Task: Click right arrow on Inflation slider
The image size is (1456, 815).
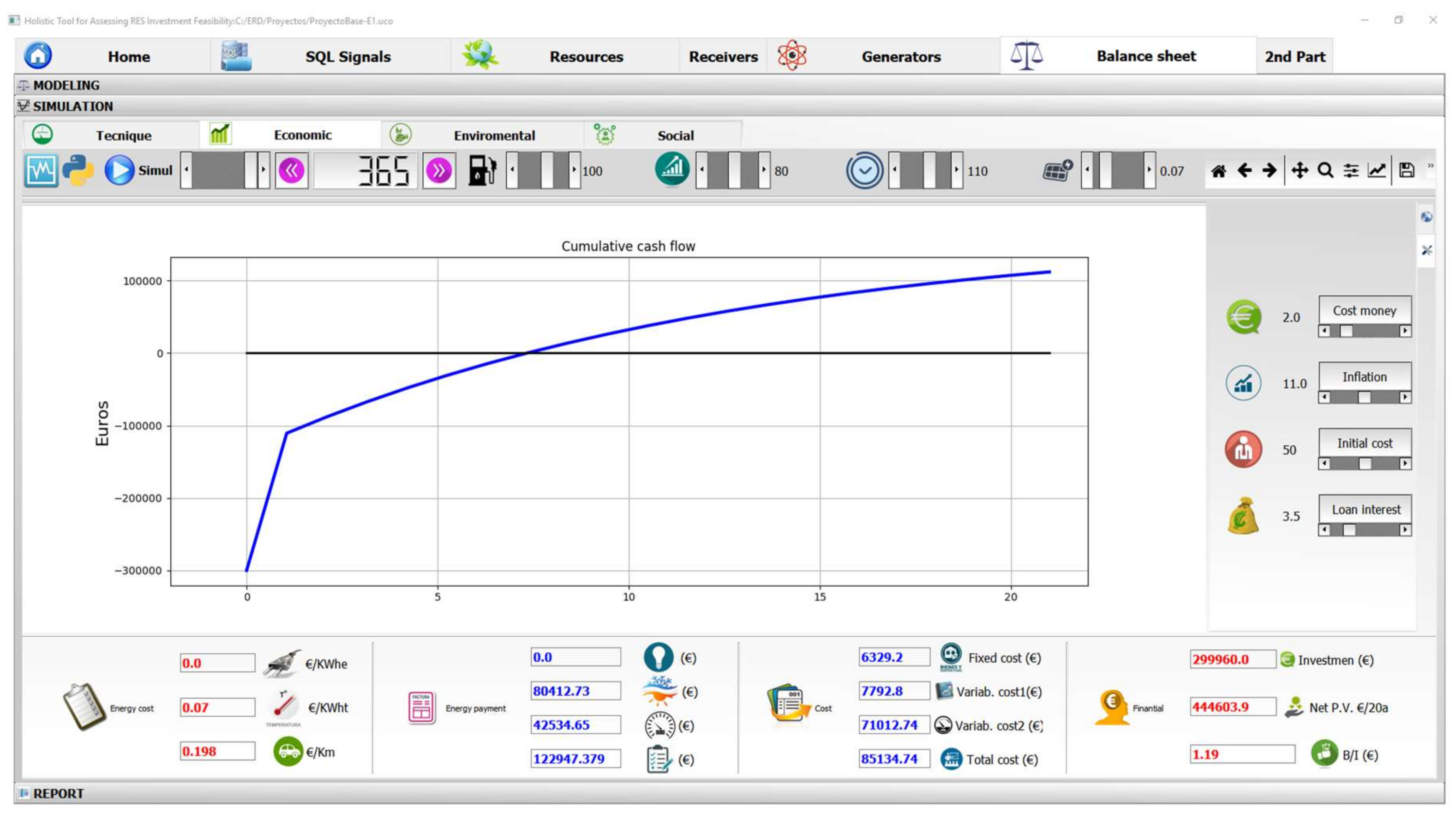Action: coord(1405,398)
